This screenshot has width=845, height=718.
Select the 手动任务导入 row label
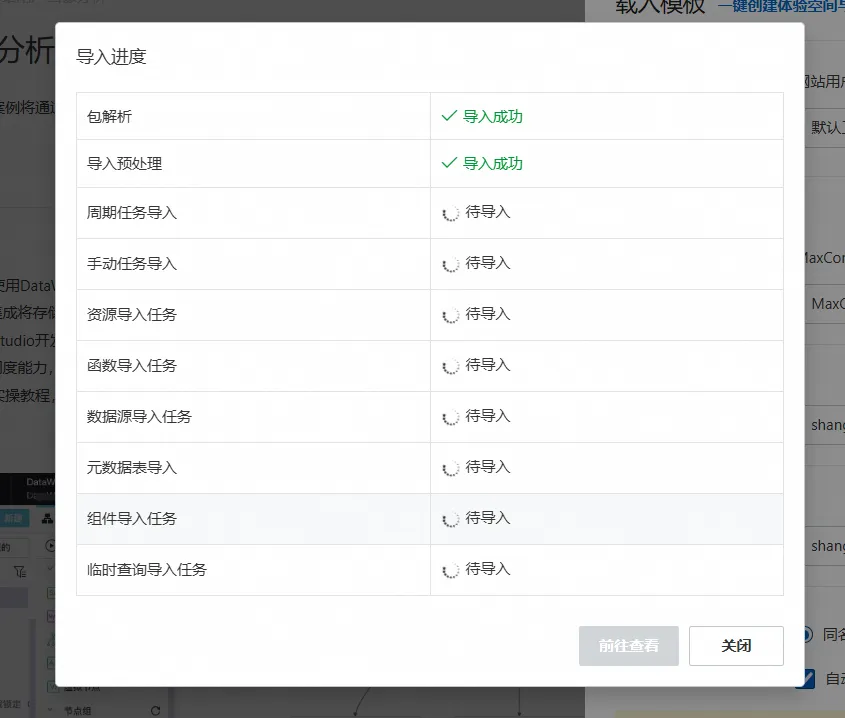(132, 264)
